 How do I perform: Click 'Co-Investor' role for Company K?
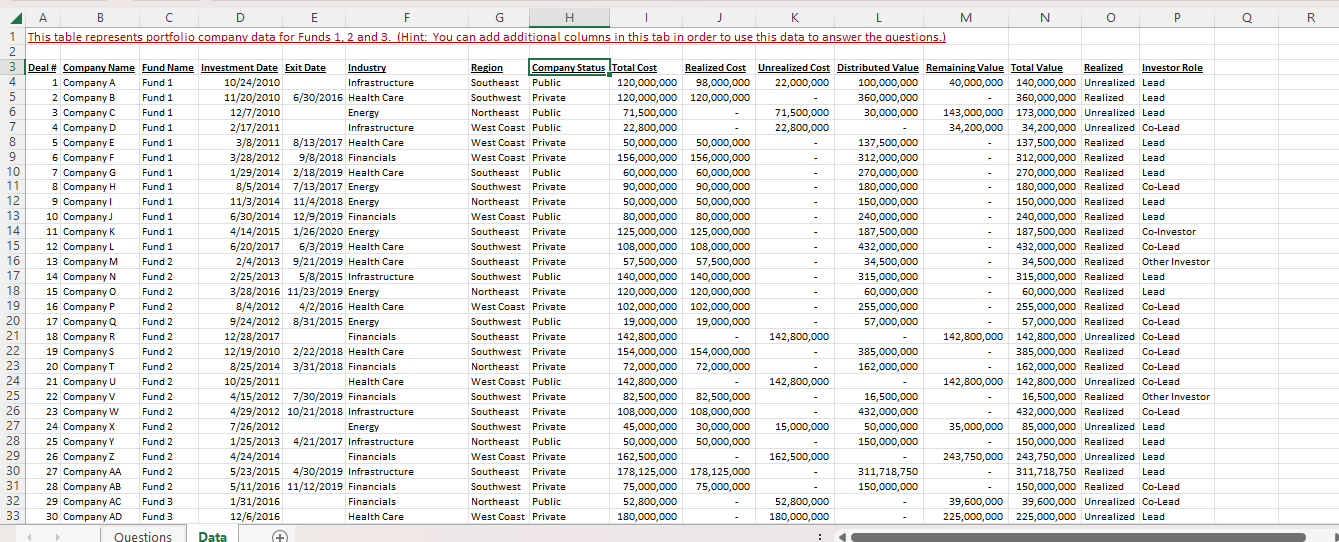(1176, 232)
